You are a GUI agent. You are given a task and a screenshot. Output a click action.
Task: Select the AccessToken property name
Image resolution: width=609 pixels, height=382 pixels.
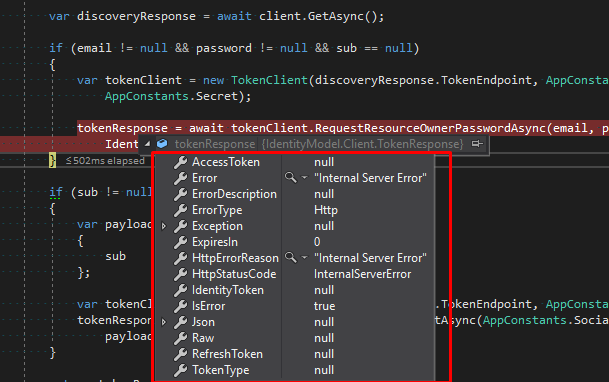tap(226, 162)
